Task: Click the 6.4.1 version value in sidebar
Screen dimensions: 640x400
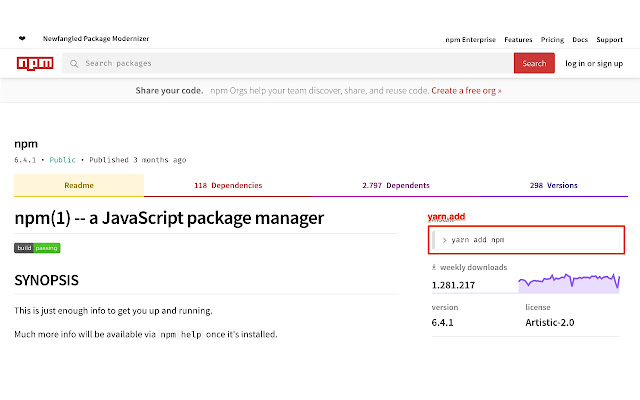Action: coord(442,322)
